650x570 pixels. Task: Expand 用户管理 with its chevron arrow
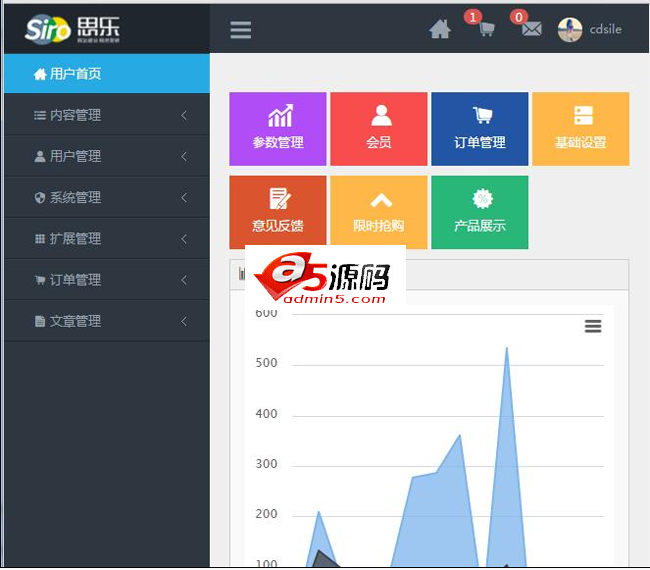point(184,156)
